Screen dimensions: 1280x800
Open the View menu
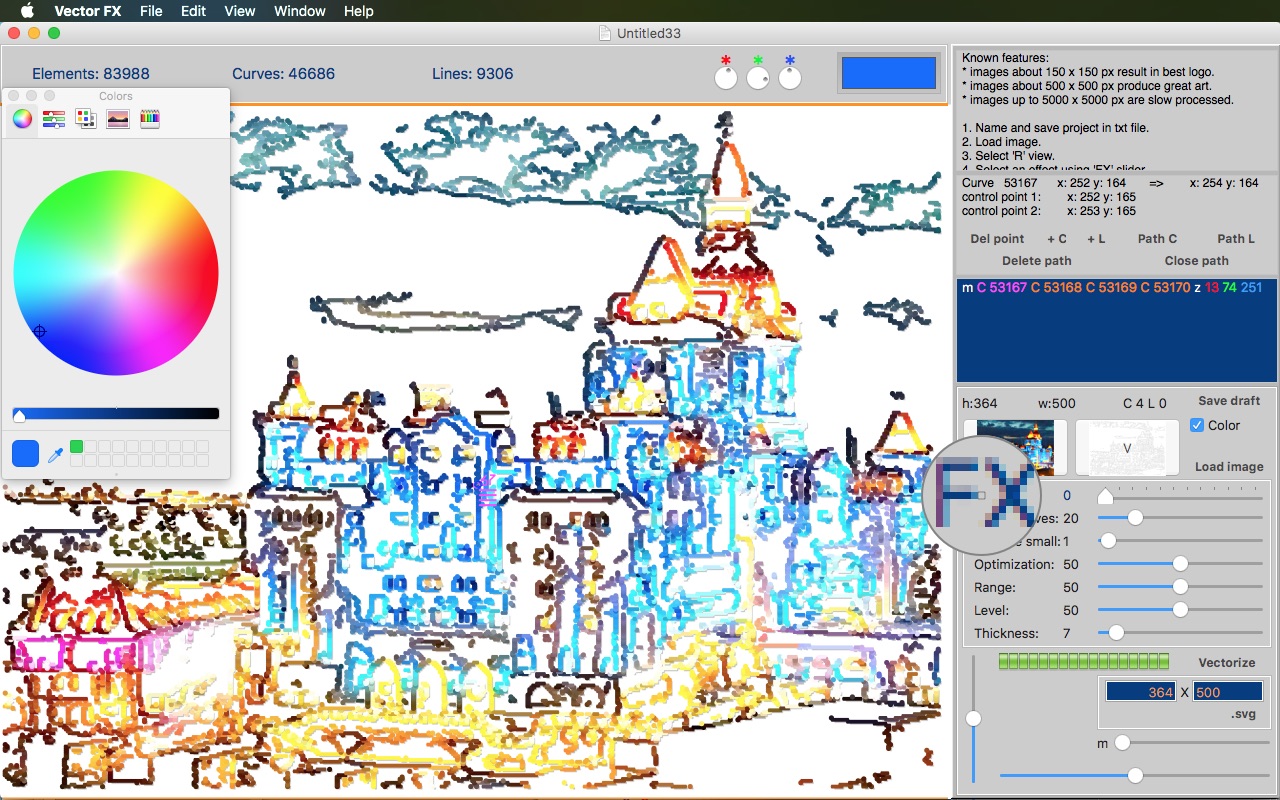coord(239,11)
